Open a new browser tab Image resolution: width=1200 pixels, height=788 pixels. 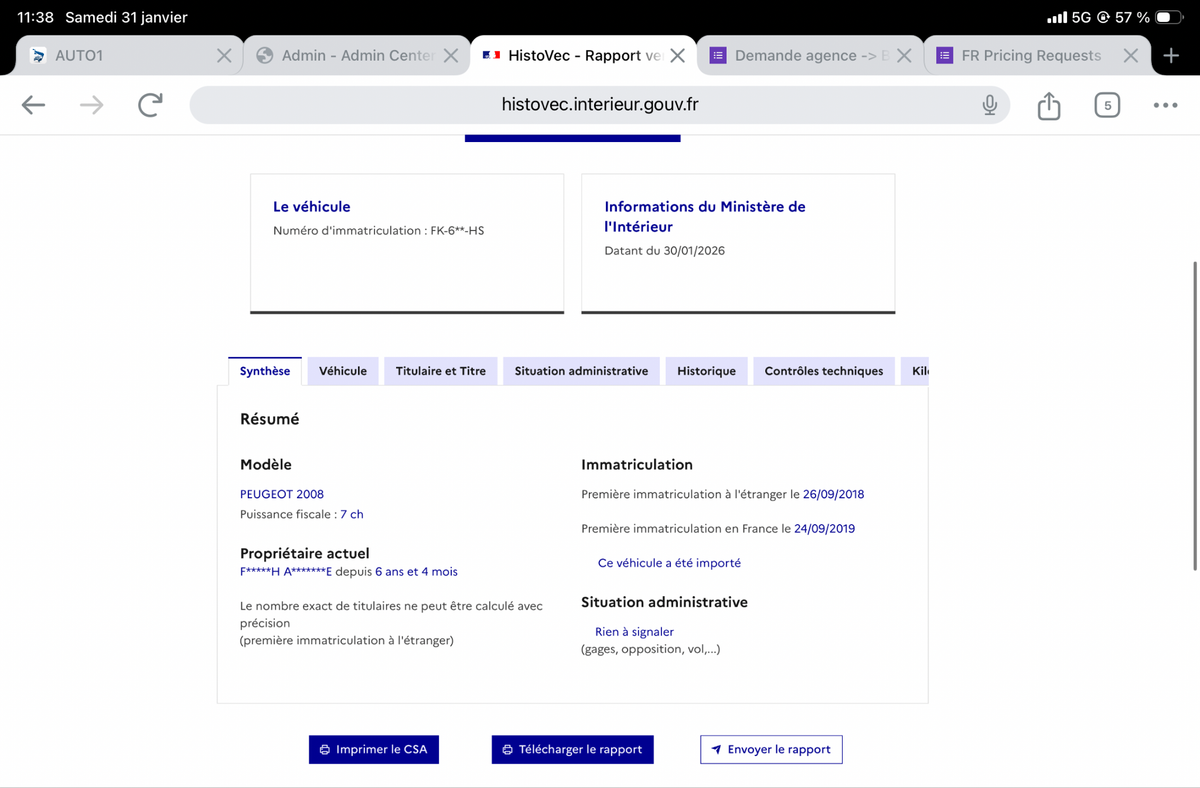pyautogui.click(x=1171, y=56)
